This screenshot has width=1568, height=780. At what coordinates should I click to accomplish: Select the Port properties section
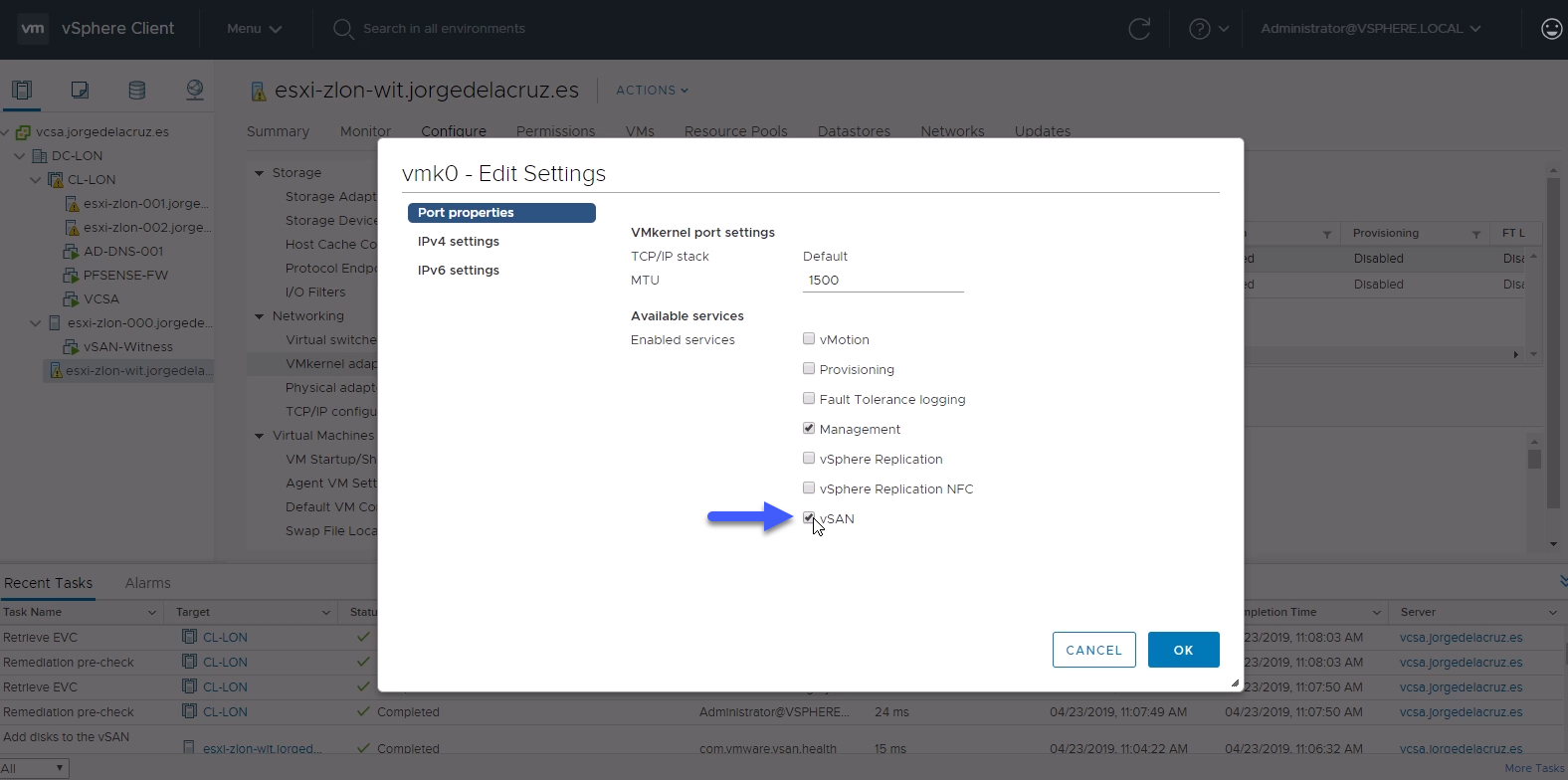(x=501, y=213)
